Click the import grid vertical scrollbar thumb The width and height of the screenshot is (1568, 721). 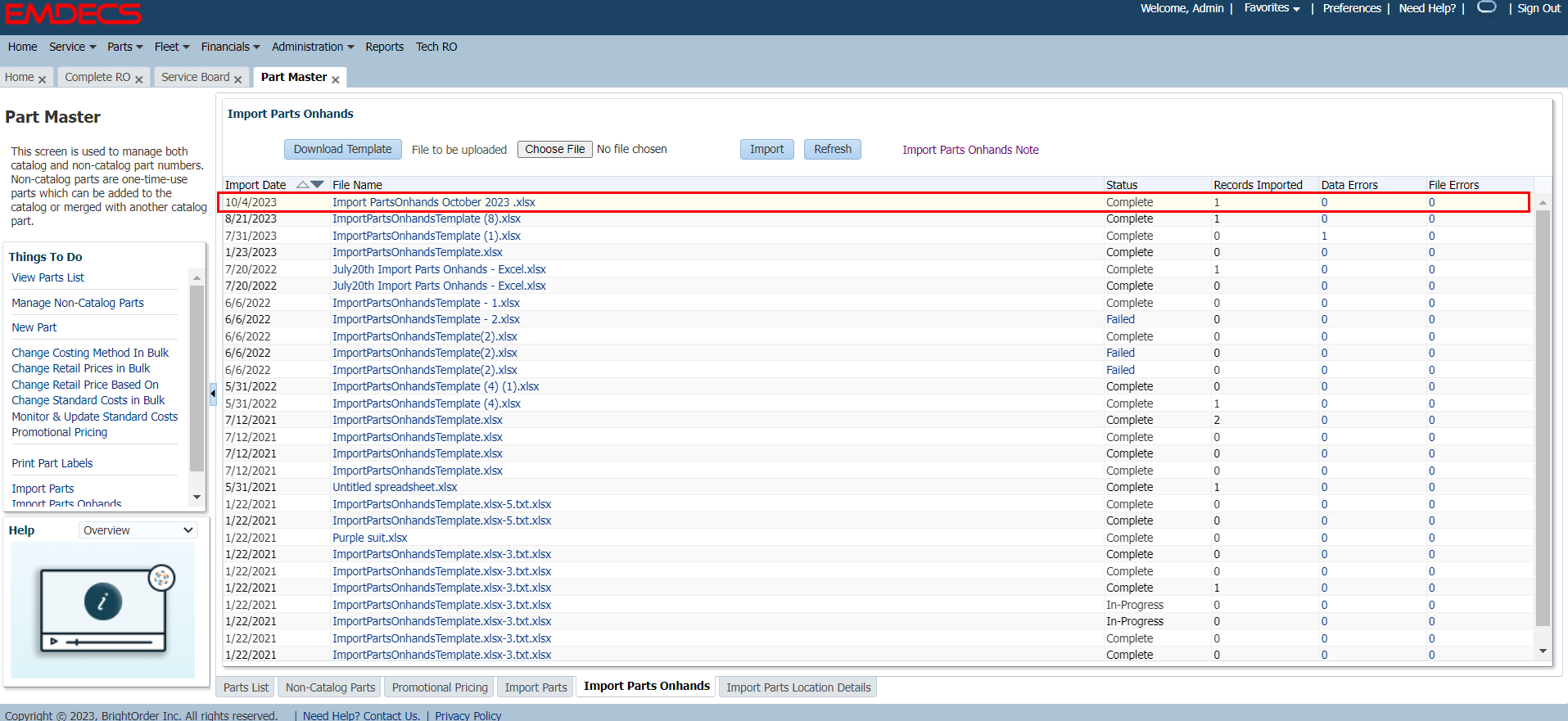pyautogui.click(x=1543, y=417)
